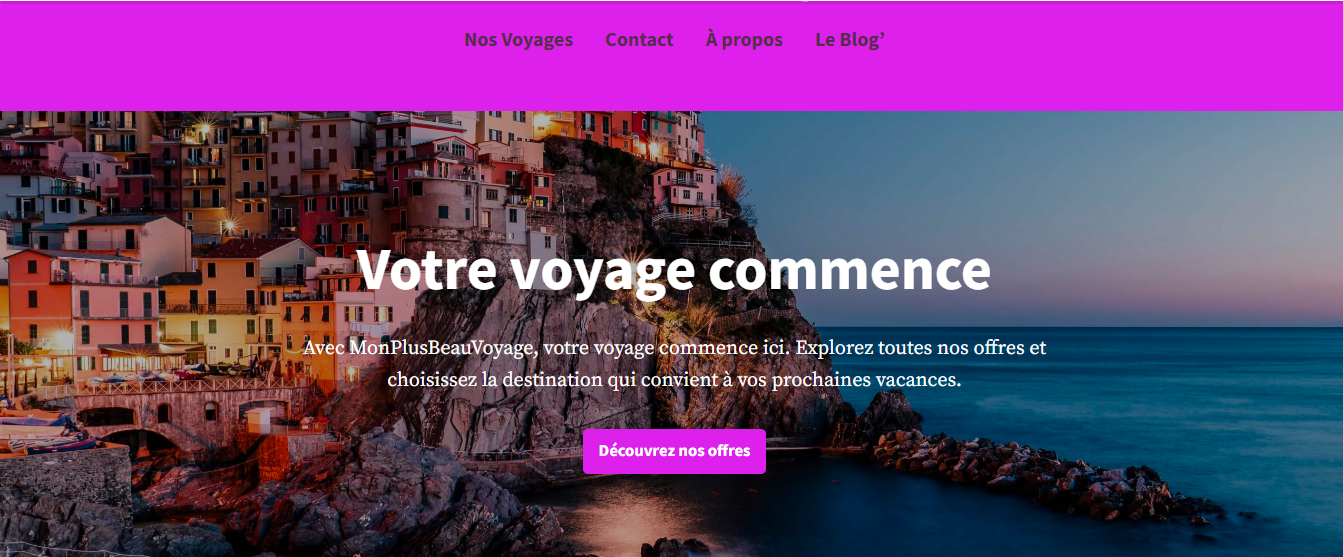Click the orange building at left edge
This screenshot has height=557, width=1343.
pyautogui.click(x=40, y=300)
